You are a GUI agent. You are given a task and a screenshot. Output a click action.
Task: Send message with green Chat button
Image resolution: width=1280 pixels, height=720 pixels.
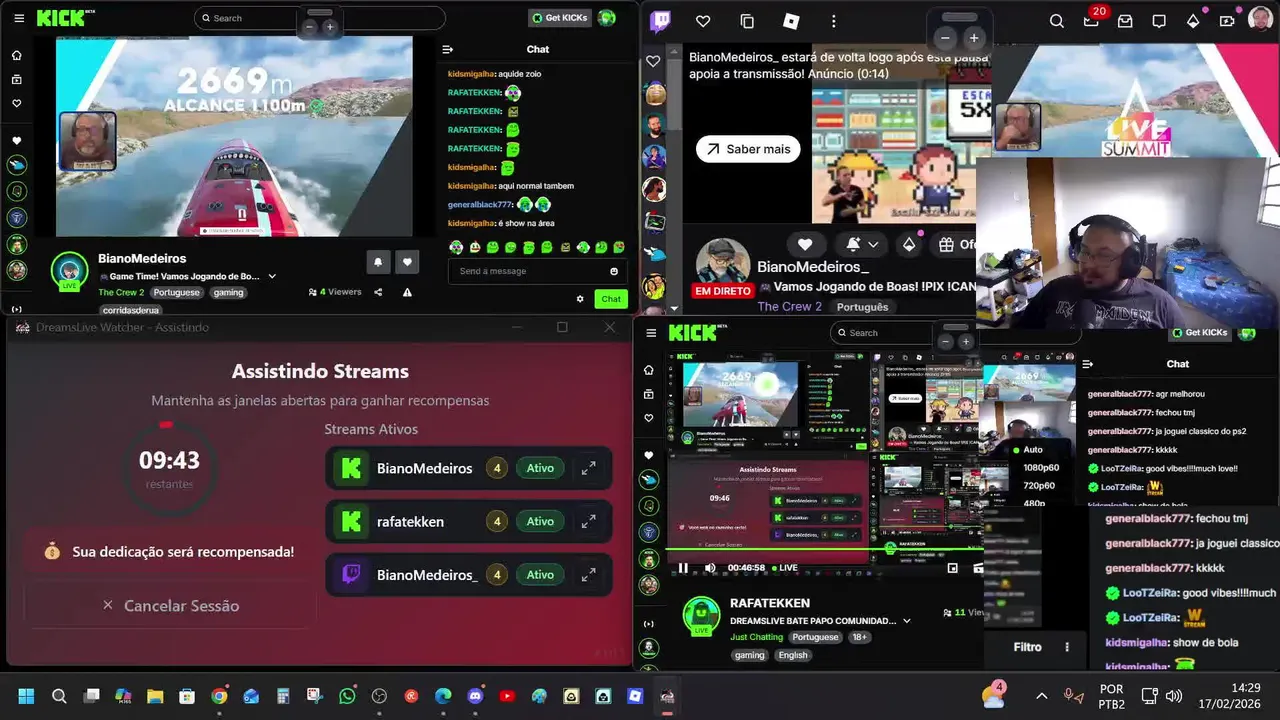pos(611,299)
